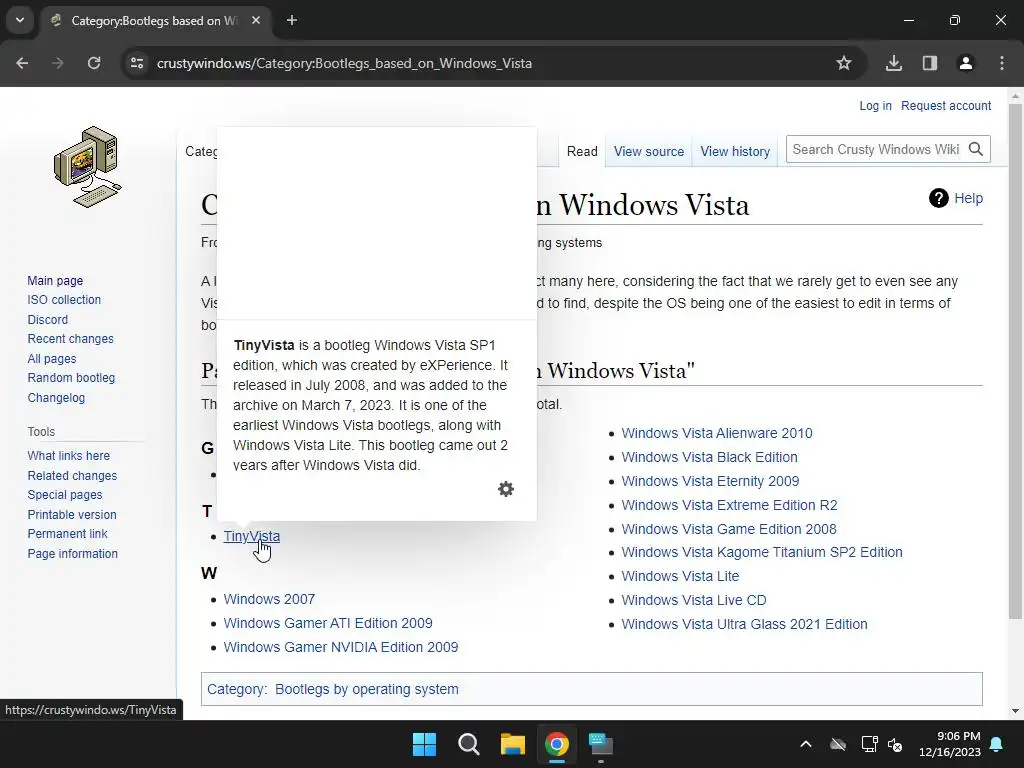Open Bootlegs by operating system category

pos(366,689)
